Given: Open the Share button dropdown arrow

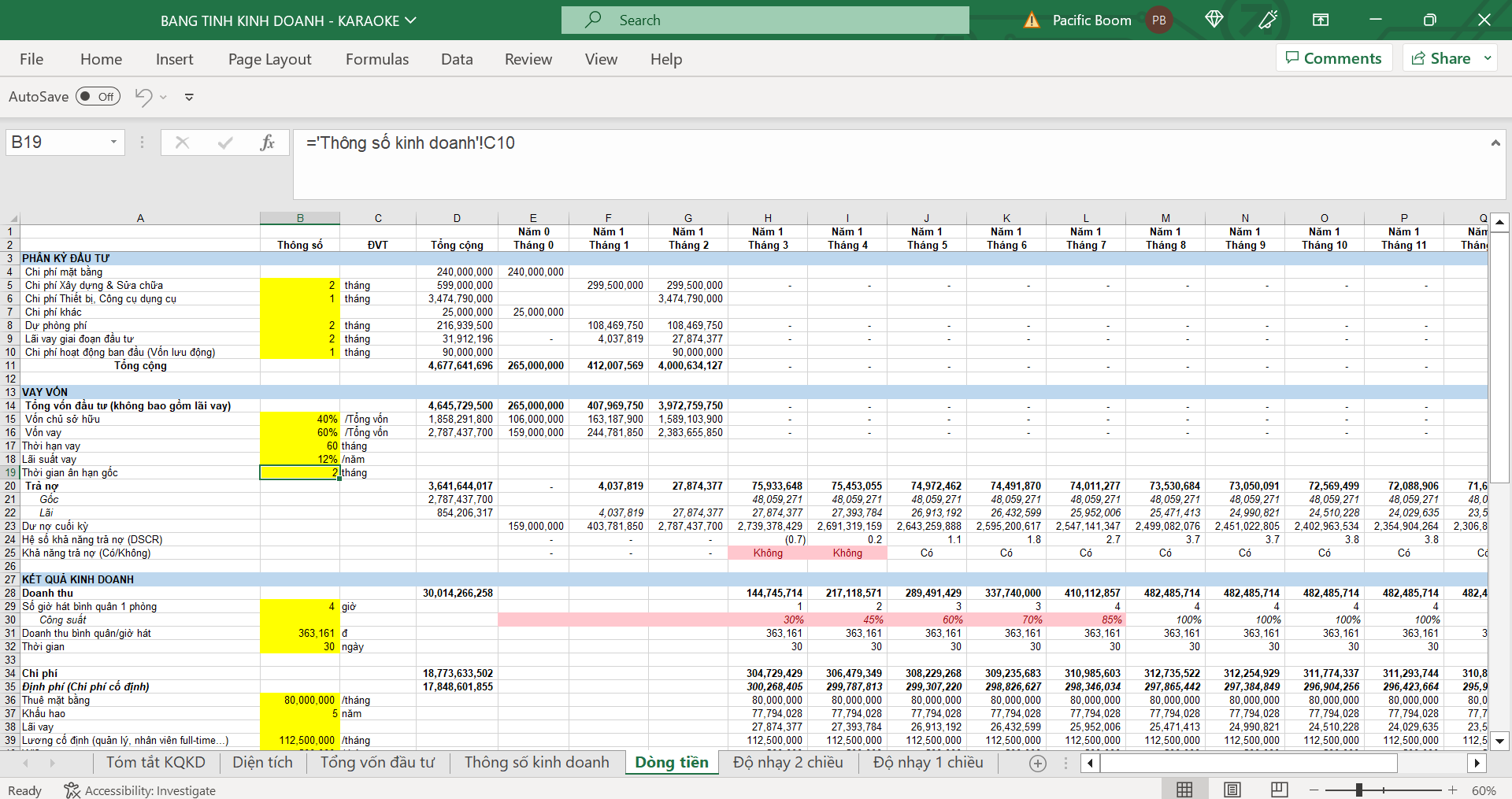Looking at the screenshot, I should 1488,58.
